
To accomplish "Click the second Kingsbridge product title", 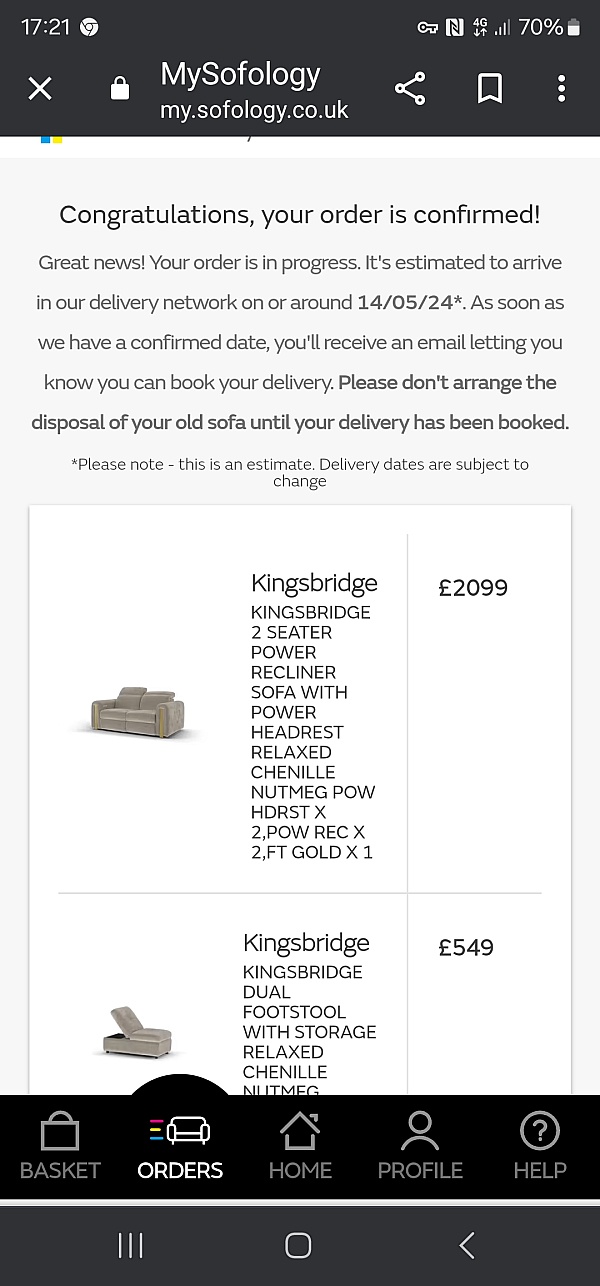I will point(306,943).
